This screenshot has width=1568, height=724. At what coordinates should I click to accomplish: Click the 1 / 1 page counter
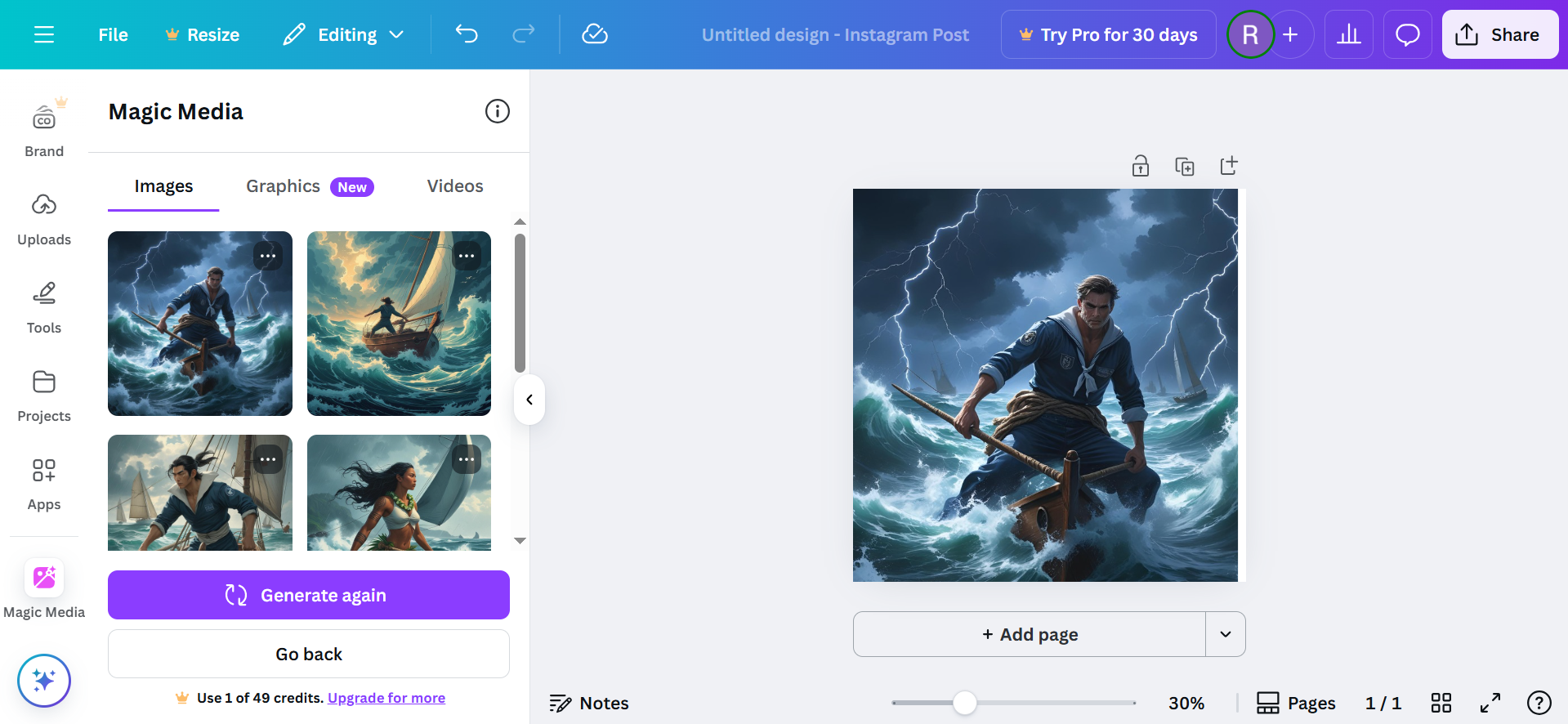[x=1383, y=703]
